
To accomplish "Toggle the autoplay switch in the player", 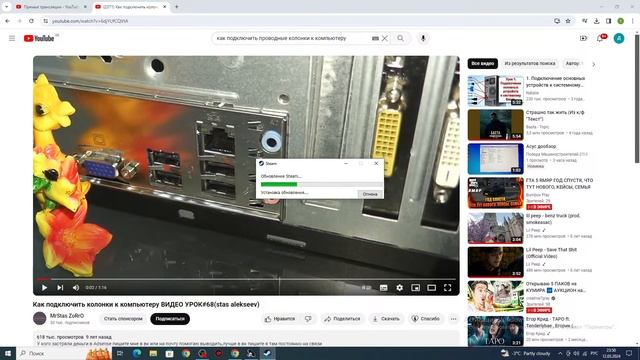I will point(366,287).
